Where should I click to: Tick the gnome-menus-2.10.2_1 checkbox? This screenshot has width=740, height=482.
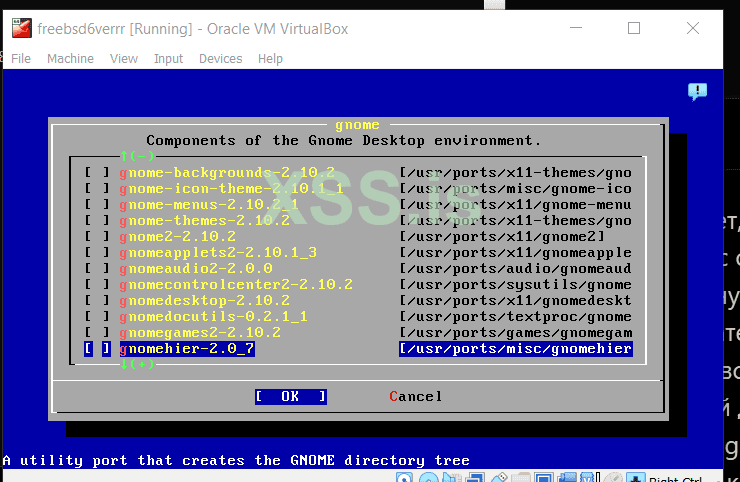click(x=97, y=204)
